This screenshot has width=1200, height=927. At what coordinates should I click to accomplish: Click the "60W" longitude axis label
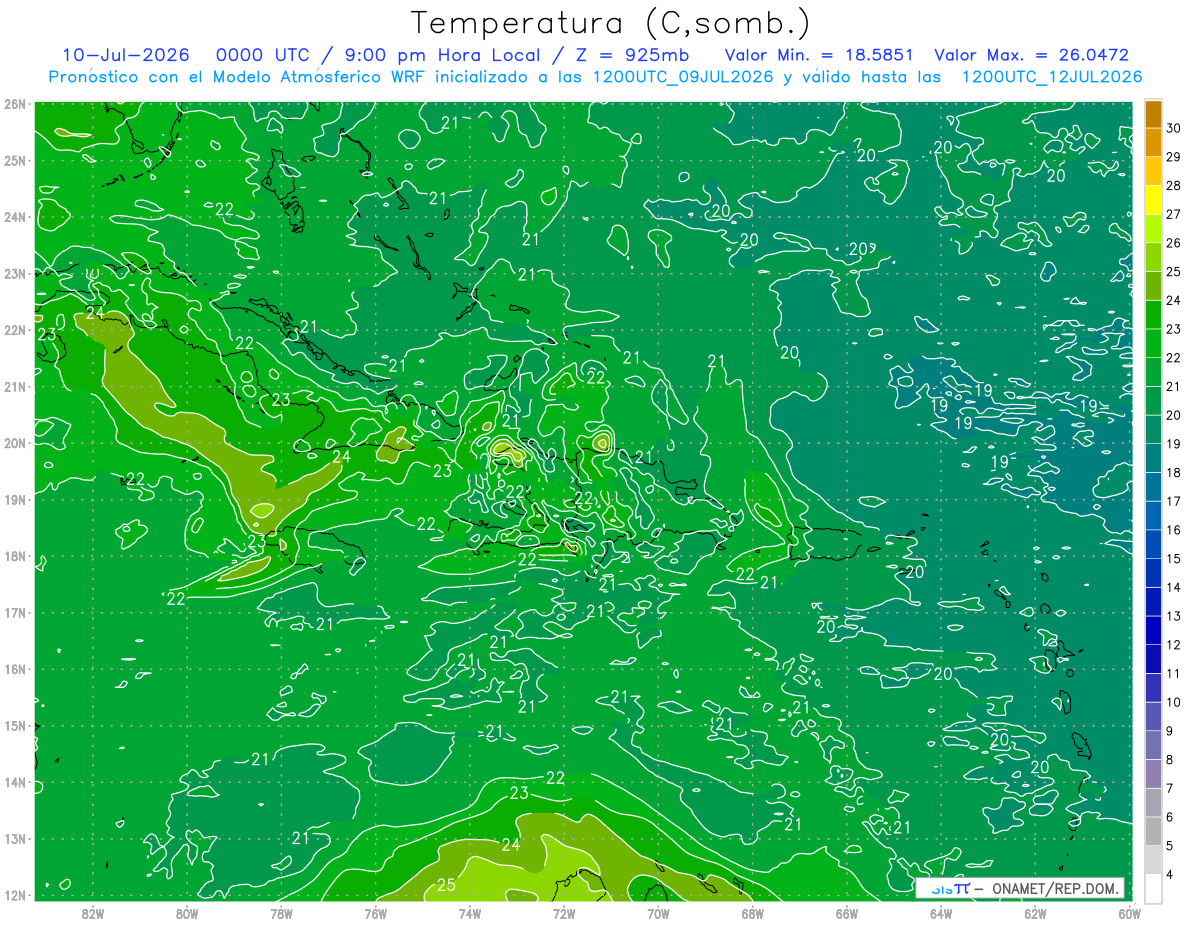click(1130, 914)
